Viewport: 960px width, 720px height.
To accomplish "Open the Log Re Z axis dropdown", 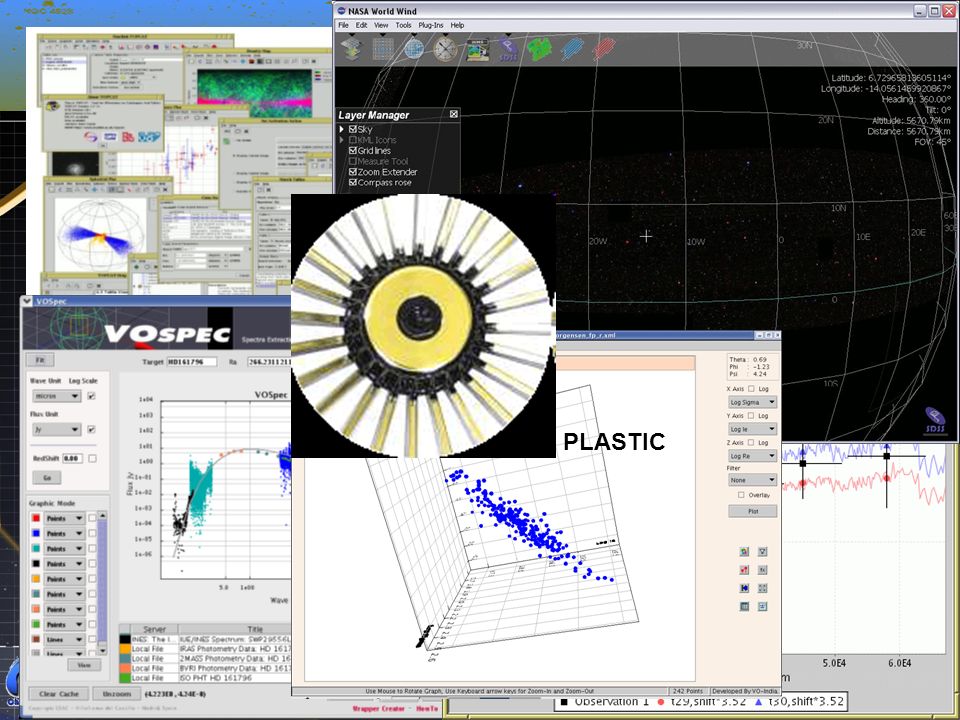I will tap(752, 456).
